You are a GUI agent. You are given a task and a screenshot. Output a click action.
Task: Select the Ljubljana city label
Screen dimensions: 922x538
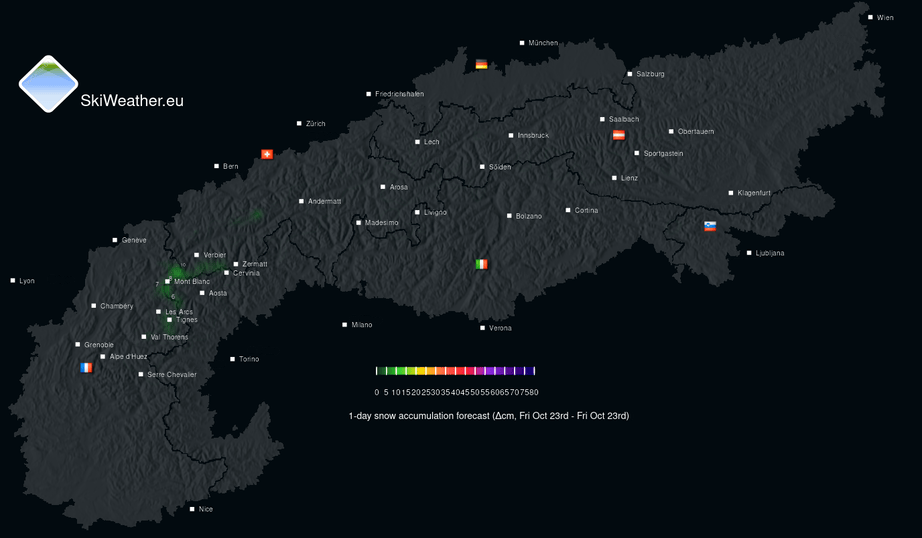click(770, 253)
